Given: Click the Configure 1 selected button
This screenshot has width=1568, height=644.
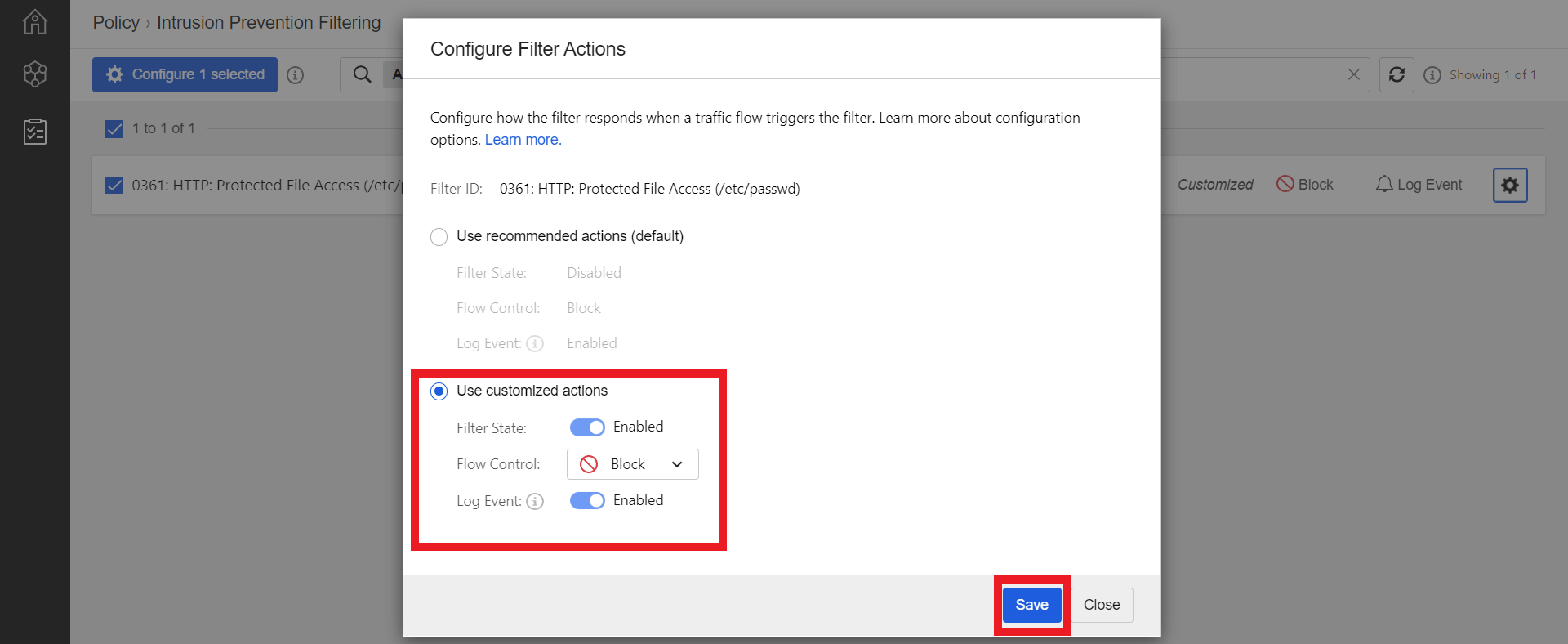Looking at the screenshot, I should [x=185, y=74].
